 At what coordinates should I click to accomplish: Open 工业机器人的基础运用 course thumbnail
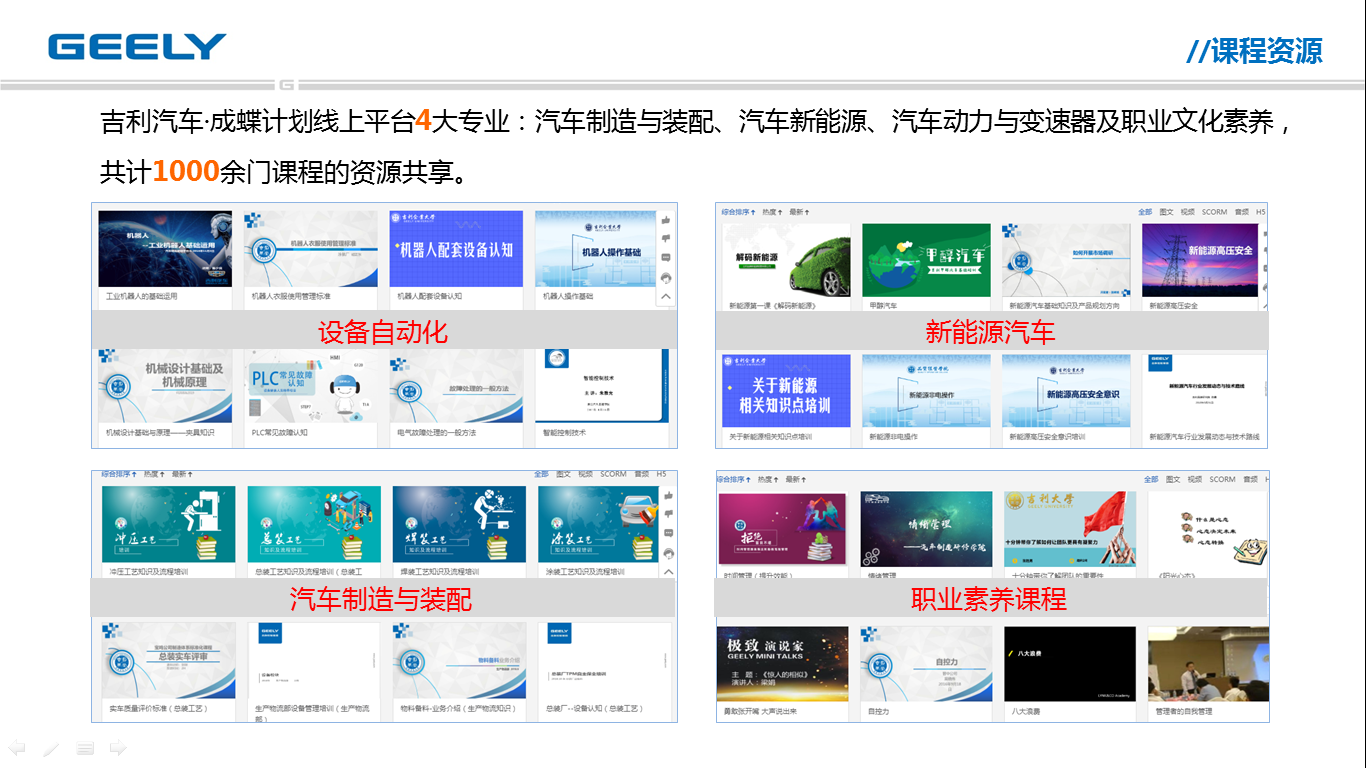(x=165, y=249)
